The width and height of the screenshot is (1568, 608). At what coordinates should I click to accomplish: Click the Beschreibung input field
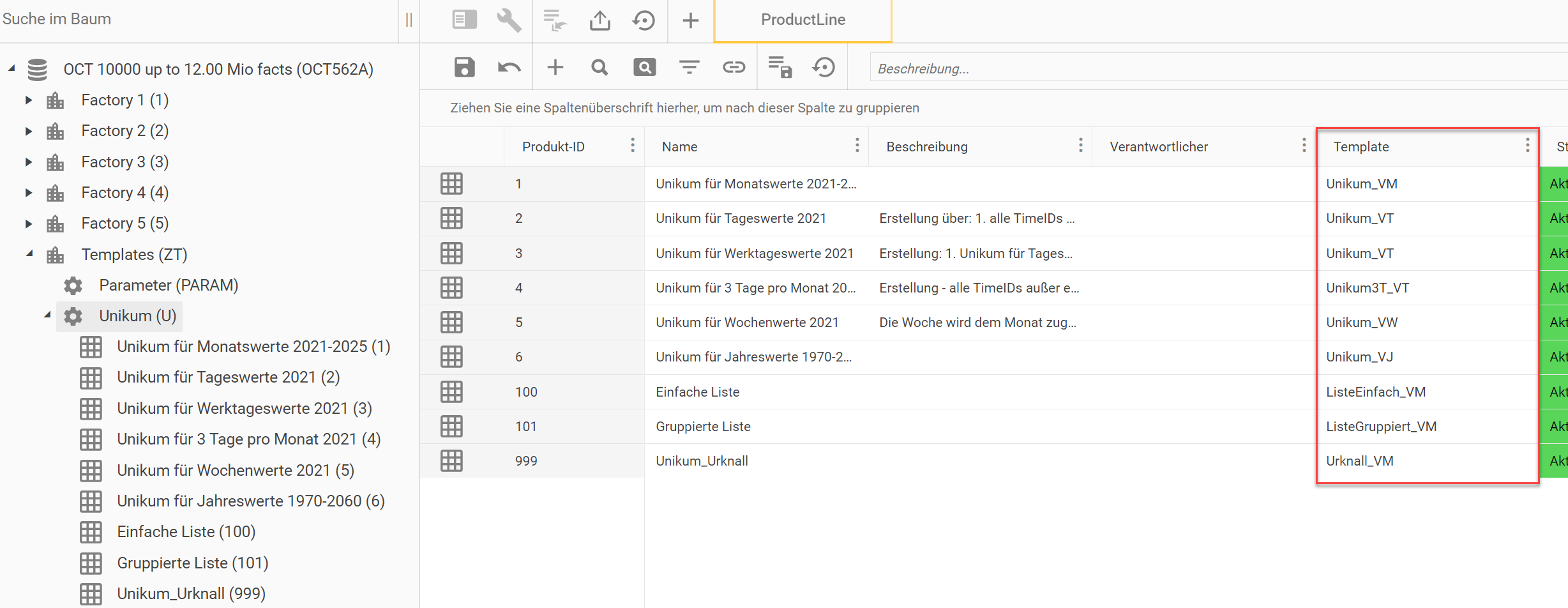pyautogui.click(x=1213, y=68)
